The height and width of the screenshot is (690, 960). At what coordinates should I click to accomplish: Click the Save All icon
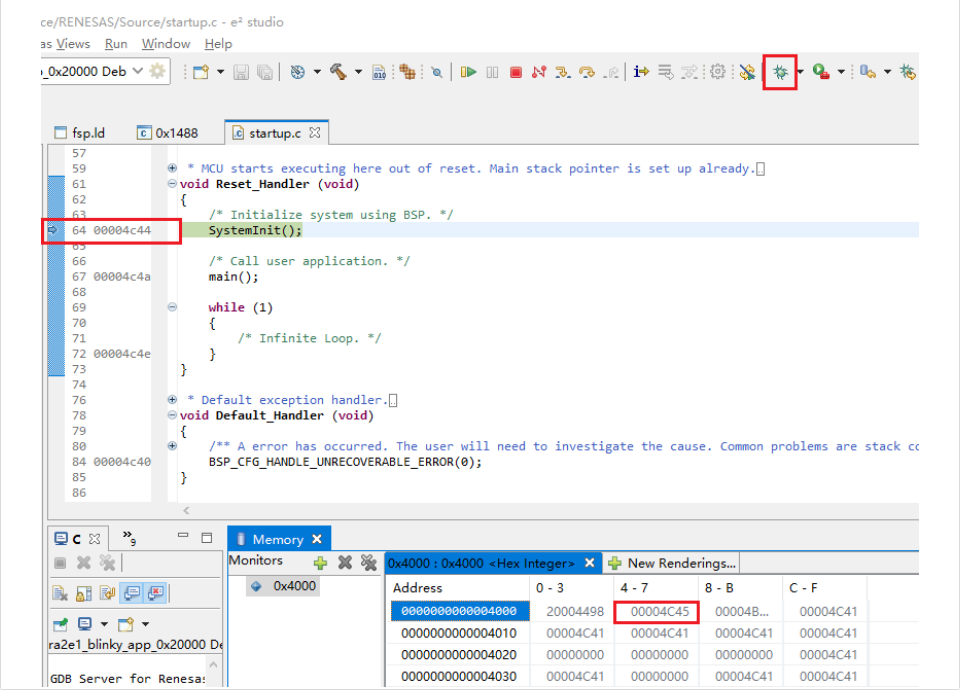[x=264, y=72]
